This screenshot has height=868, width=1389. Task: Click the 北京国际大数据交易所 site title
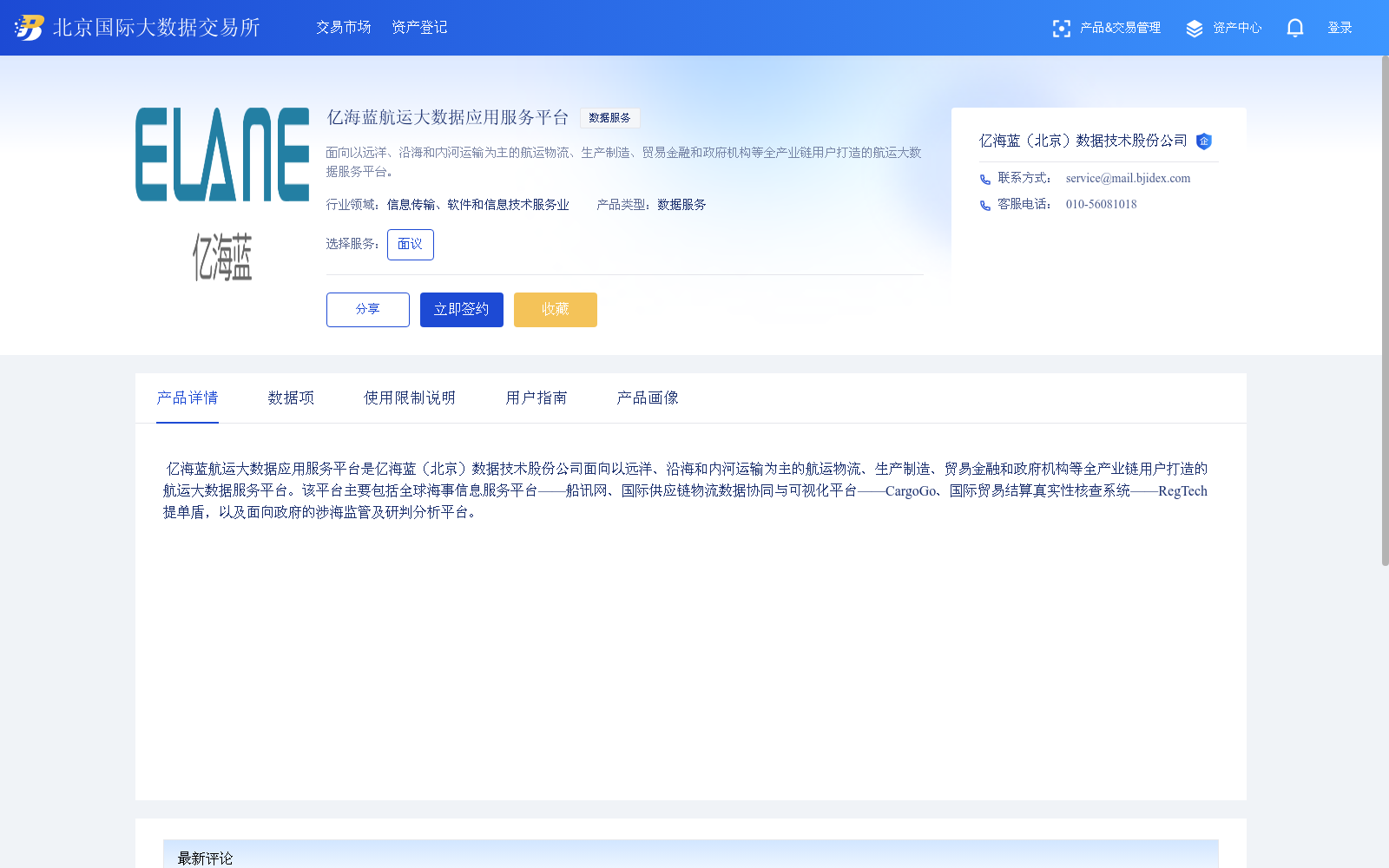[156, 28]
